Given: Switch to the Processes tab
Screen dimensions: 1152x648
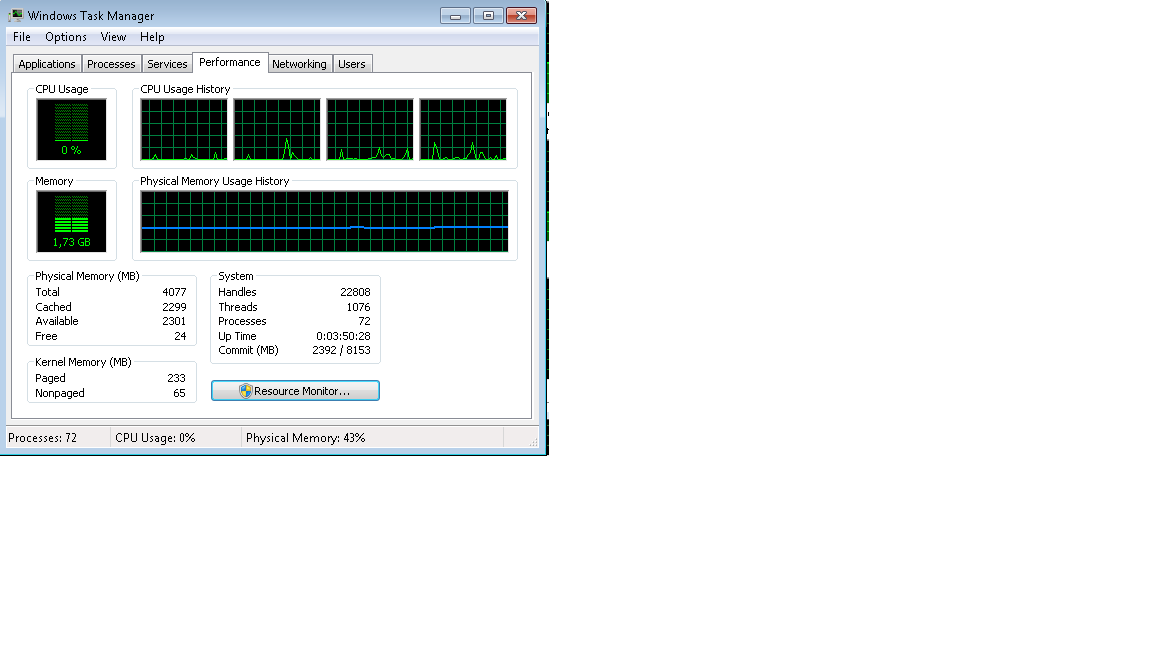Looking at the screenshot, I should coord(111,64).
